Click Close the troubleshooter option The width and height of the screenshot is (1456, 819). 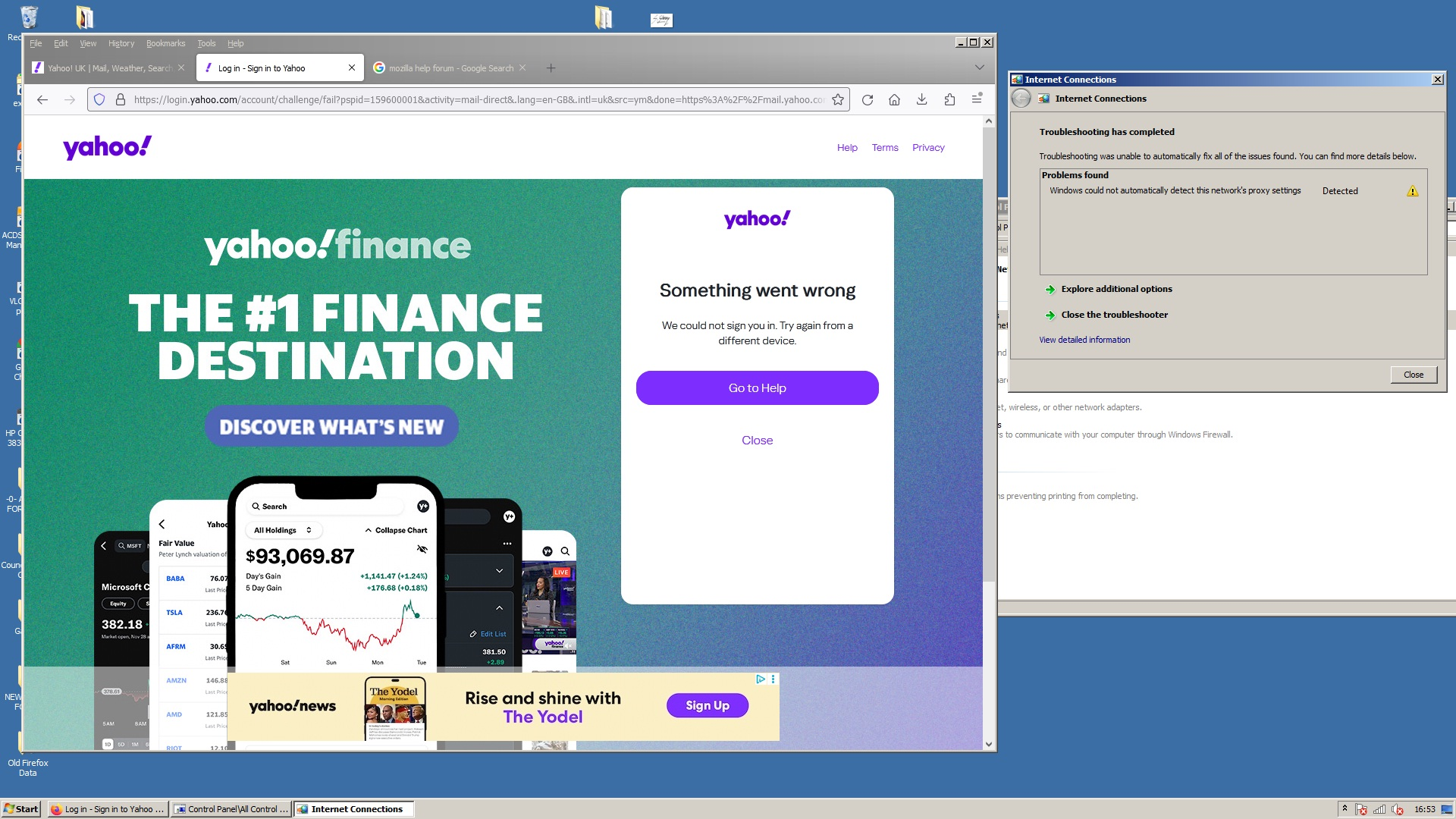pyautogui.click(x=1114, y=315)
